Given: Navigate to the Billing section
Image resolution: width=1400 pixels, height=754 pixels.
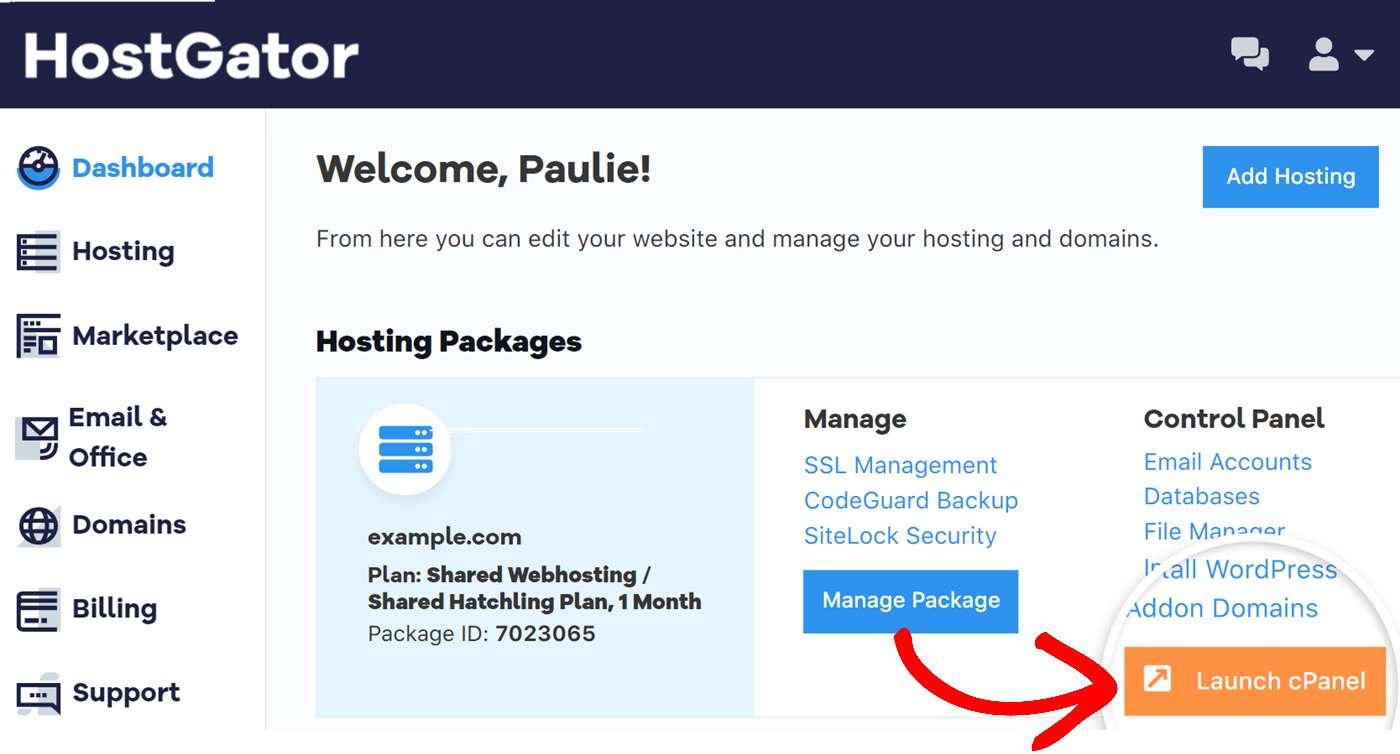Looking at the screenshot, I should (x=112, y=608).
